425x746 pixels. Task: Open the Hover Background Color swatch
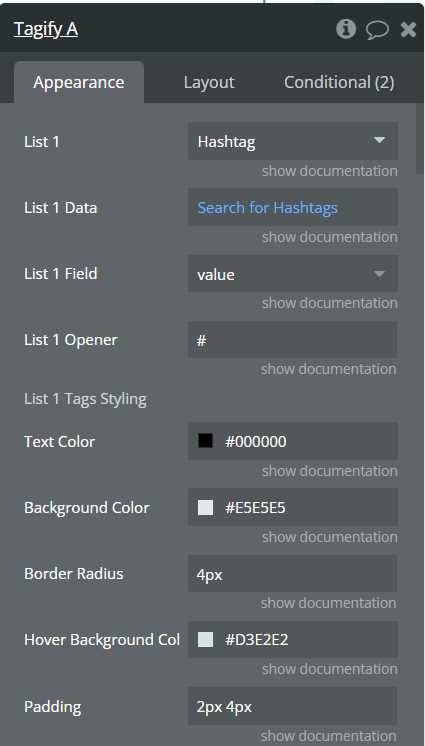point(206,640)
